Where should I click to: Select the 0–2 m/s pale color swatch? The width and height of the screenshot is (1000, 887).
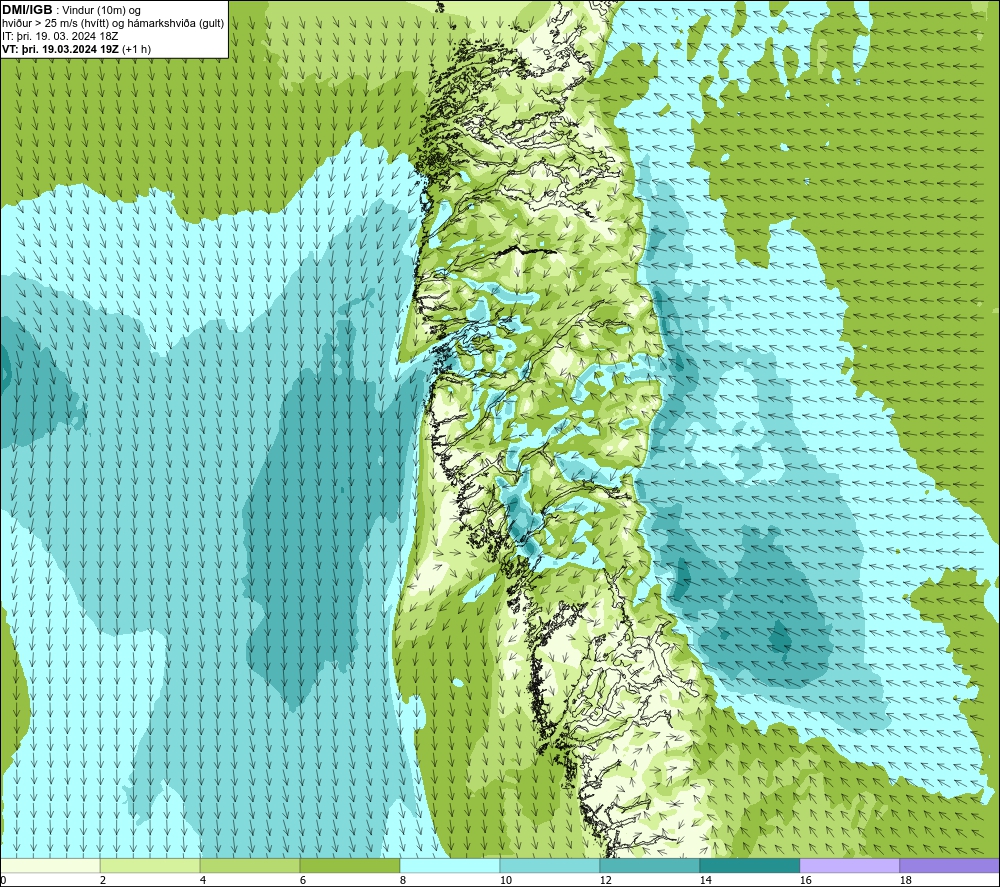tap(50, 865)
